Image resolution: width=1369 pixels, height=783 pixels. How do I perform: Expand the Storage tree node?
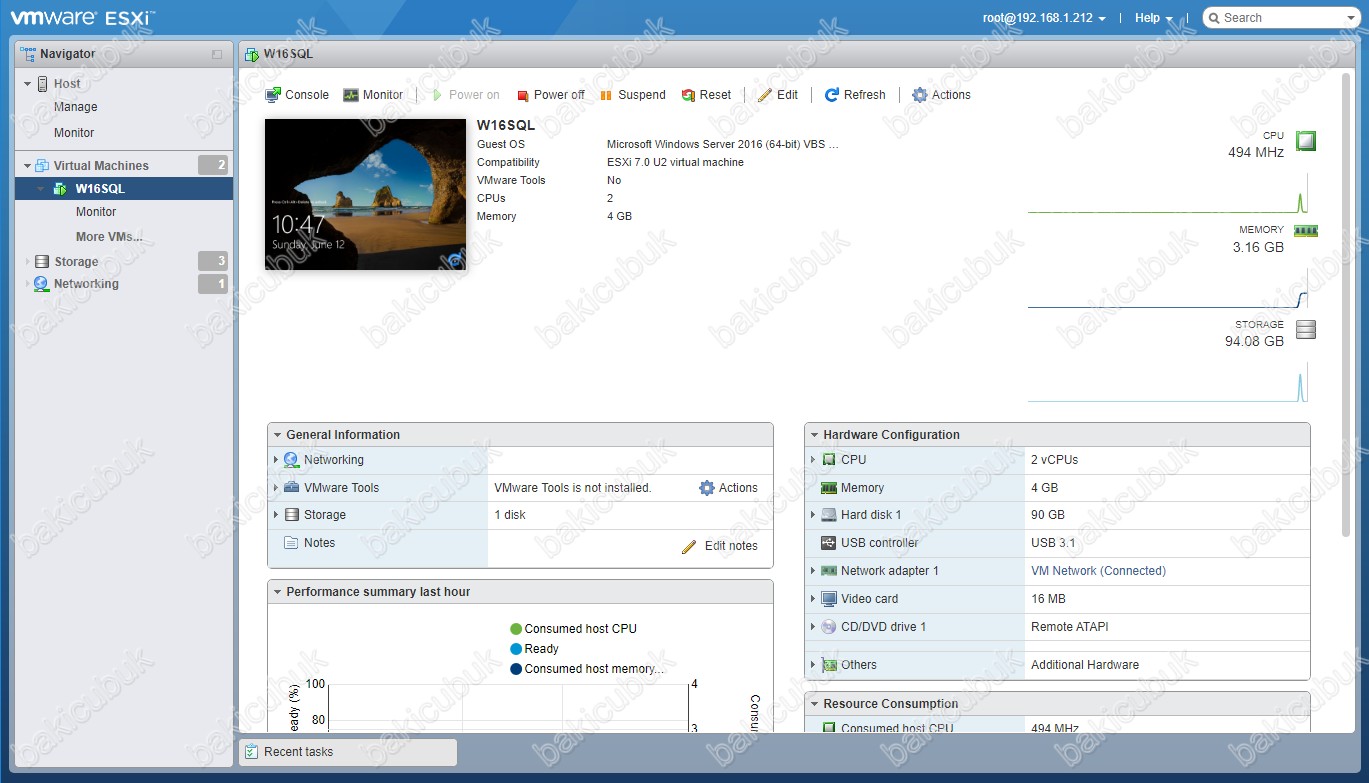[28, 262]
